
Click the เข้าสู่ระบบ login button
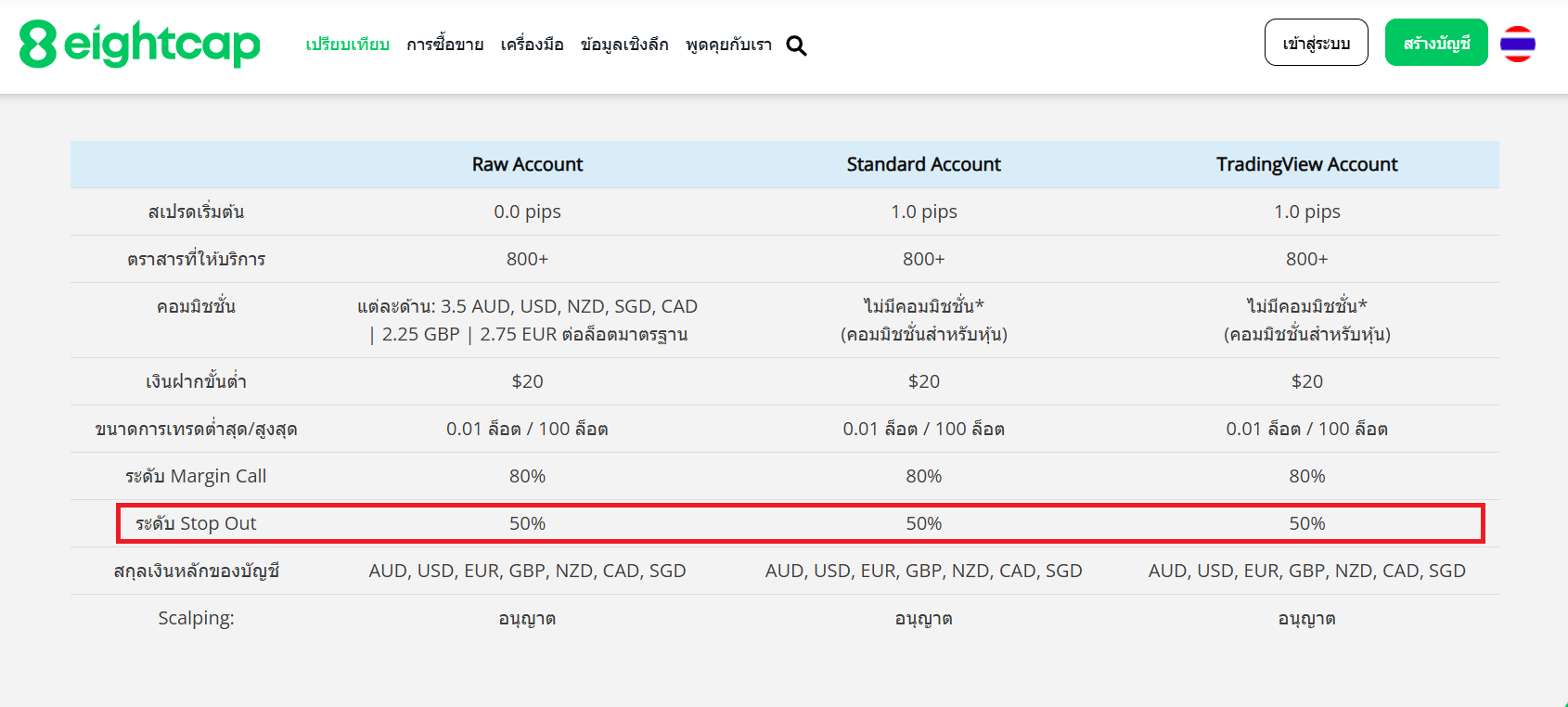[1316, 43]
